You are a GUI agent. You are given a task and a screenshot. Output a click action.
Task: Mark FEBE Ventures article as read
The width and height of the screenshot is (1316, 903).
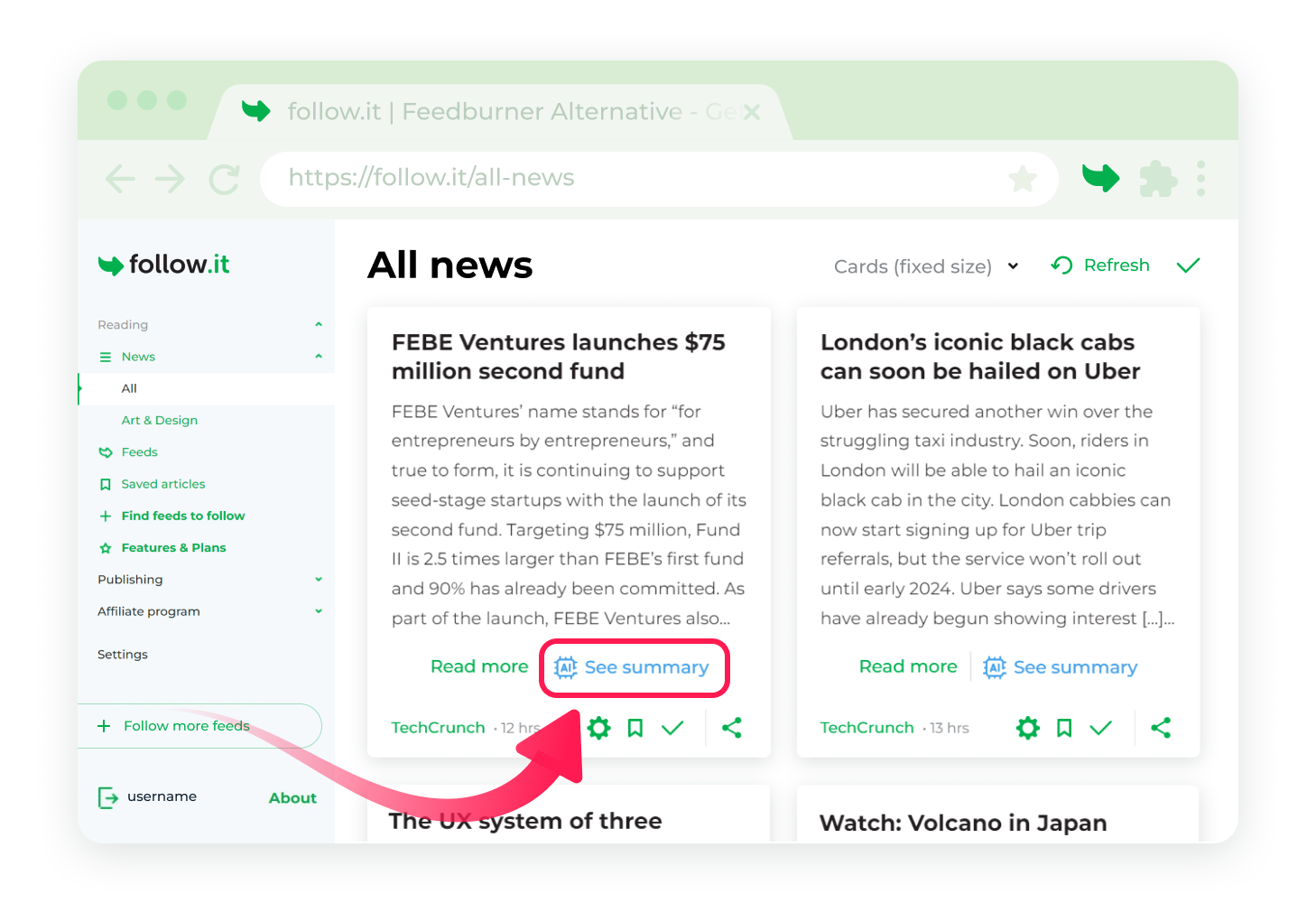(x=672, y=728)
